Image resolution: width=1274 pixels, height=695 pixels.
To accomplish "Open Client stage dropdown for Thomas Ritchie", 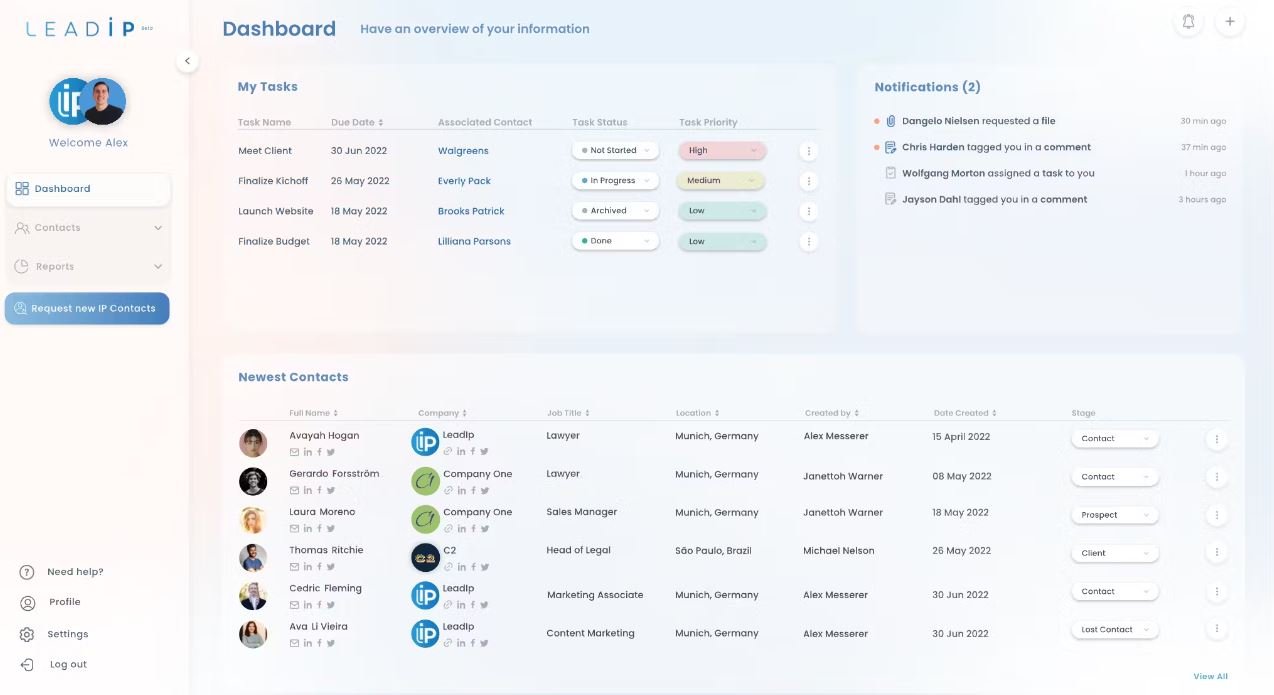I will click(1114, 553).
